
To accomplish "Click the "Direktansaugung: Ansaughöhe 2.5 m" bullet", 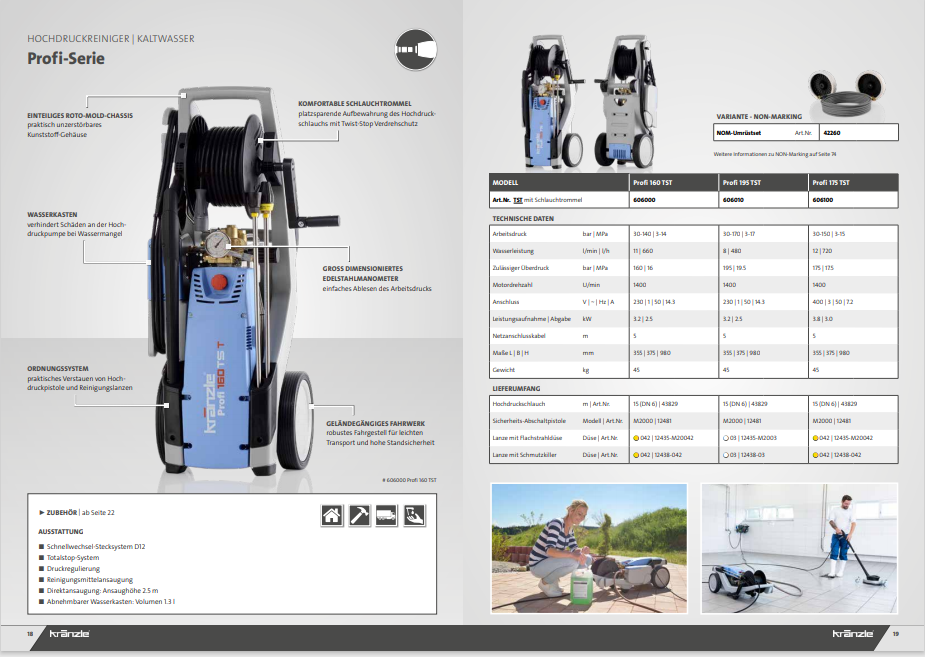I will 99,590.
